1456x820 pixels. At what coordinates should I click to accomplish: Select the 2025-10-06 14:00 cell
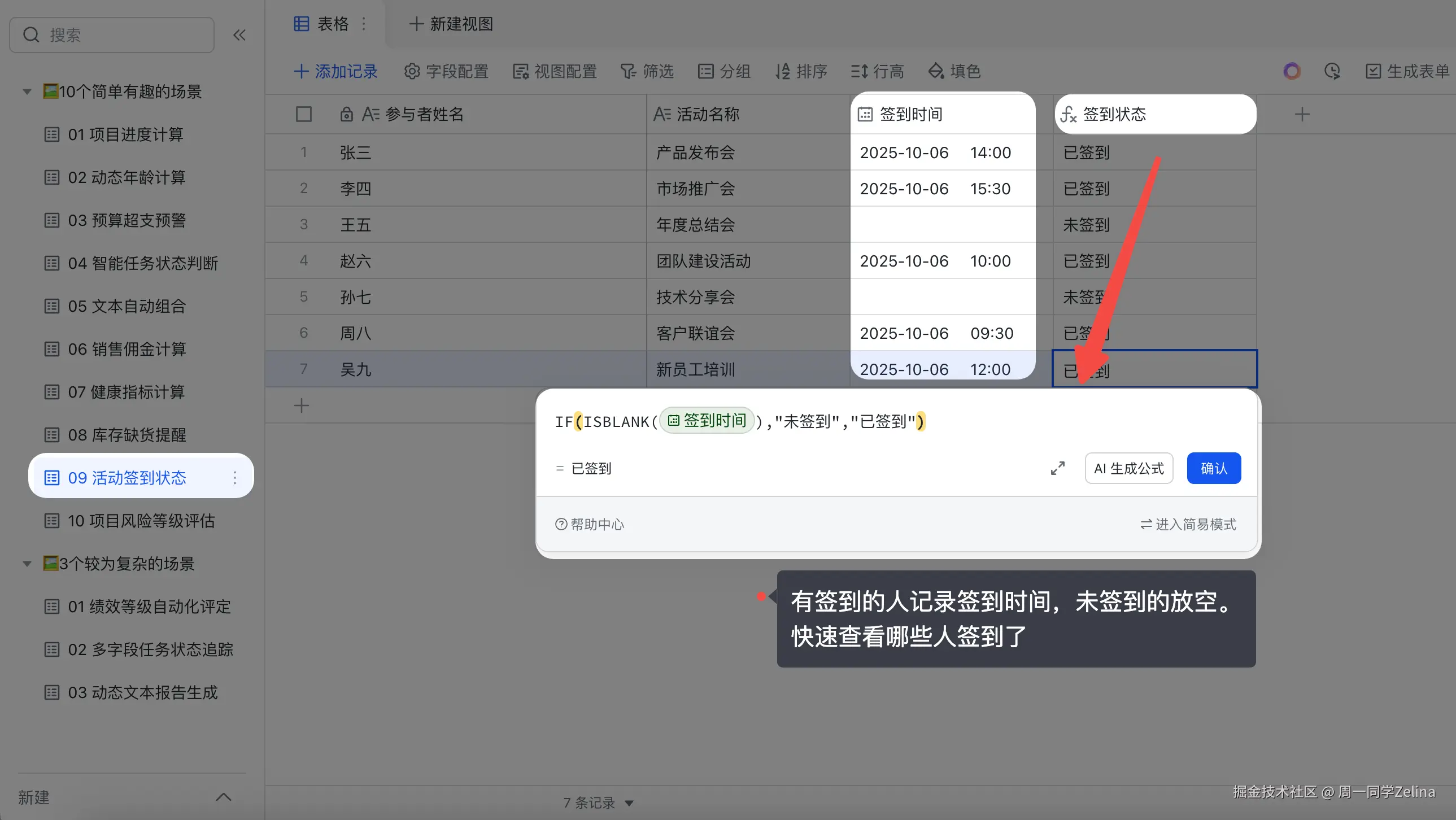click(x=943, y=152)
